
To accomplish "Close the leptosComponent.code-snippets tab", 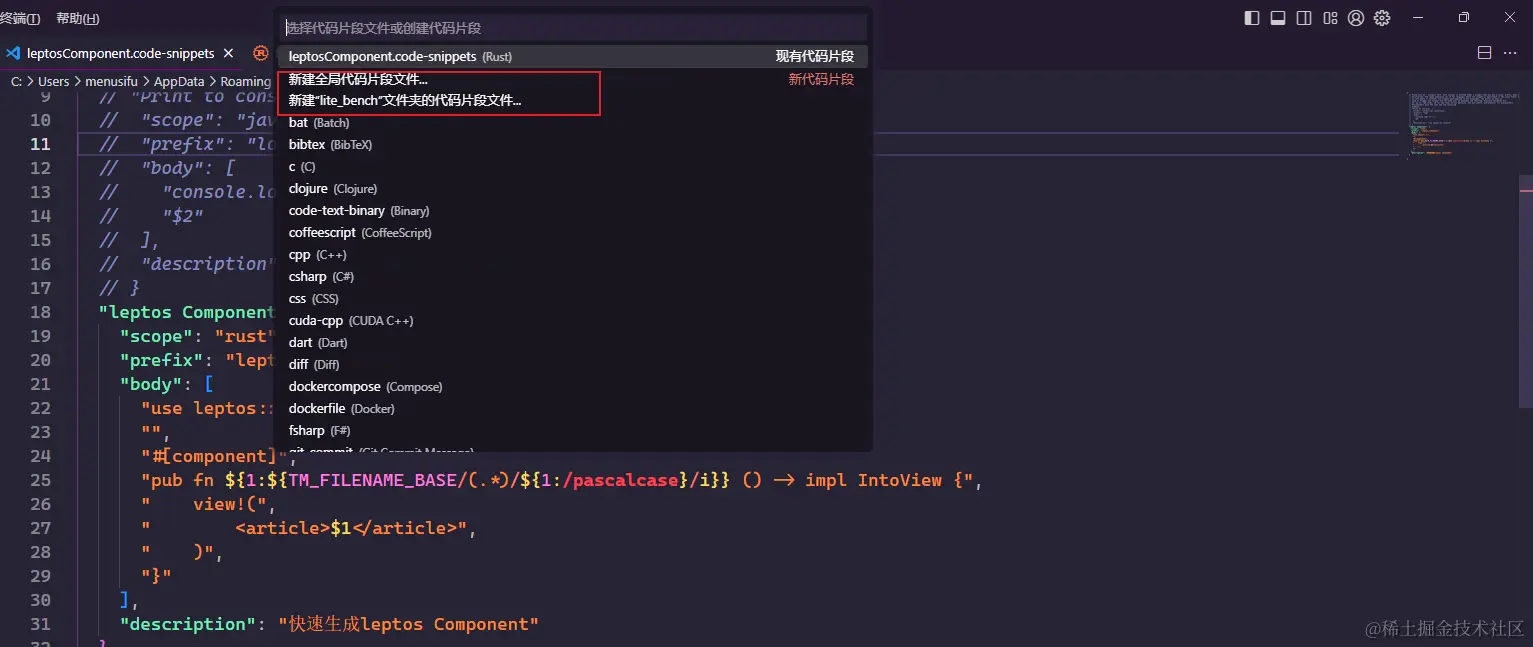I will pos(228,53).
